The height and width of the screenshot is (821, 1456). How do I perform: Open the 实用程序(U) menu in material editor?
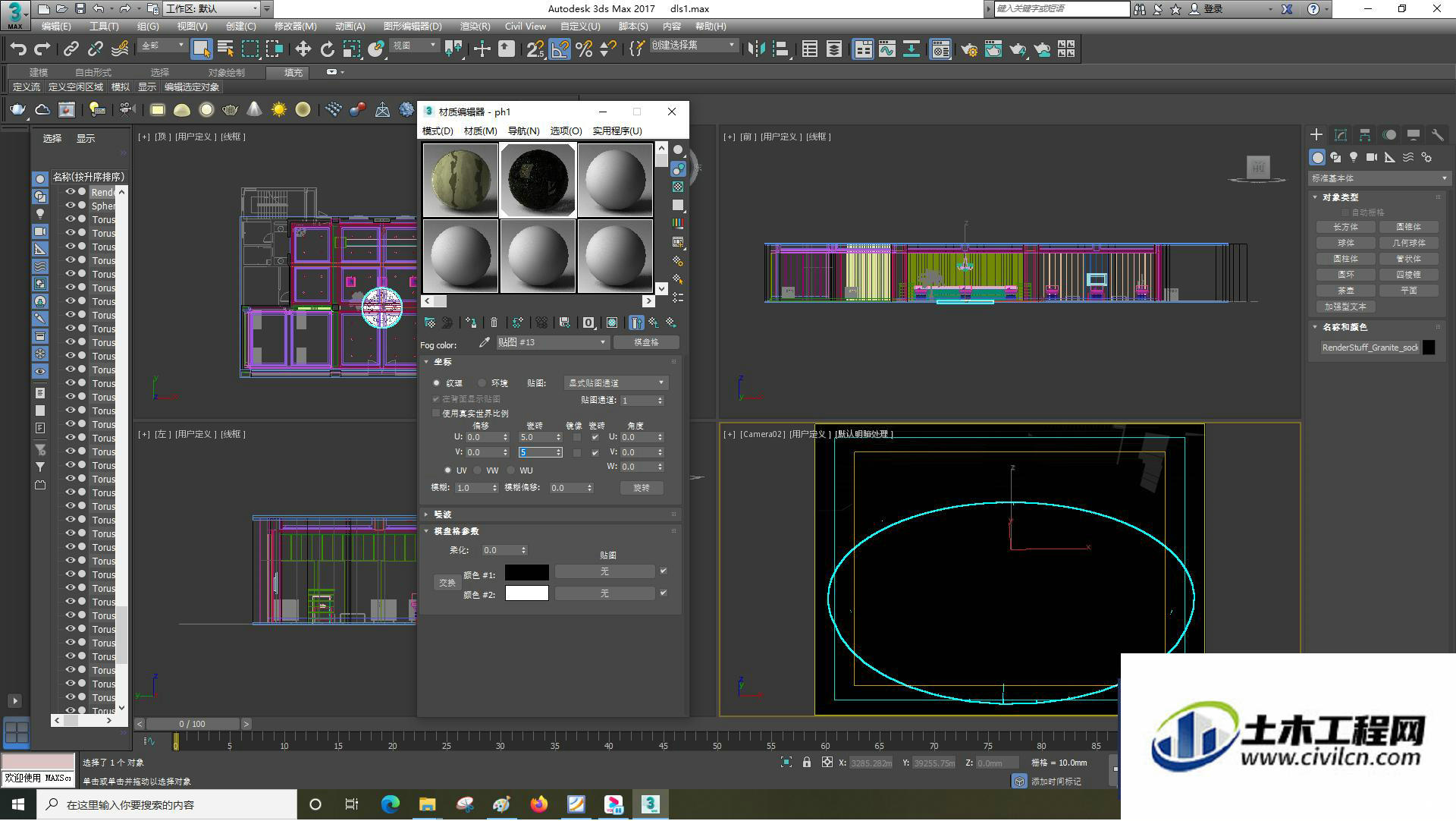(617, 131)
